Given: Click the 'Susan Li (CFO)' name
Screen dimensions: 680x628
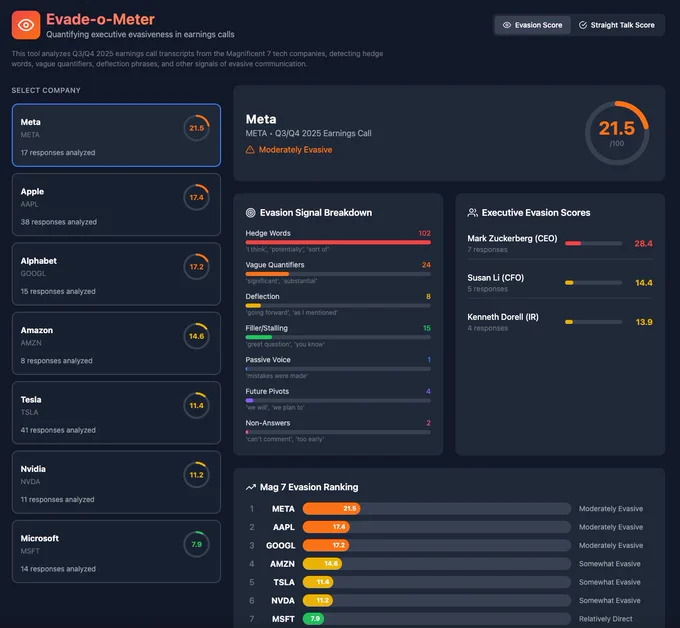Looking at the screenshot, I should point(496,278).
